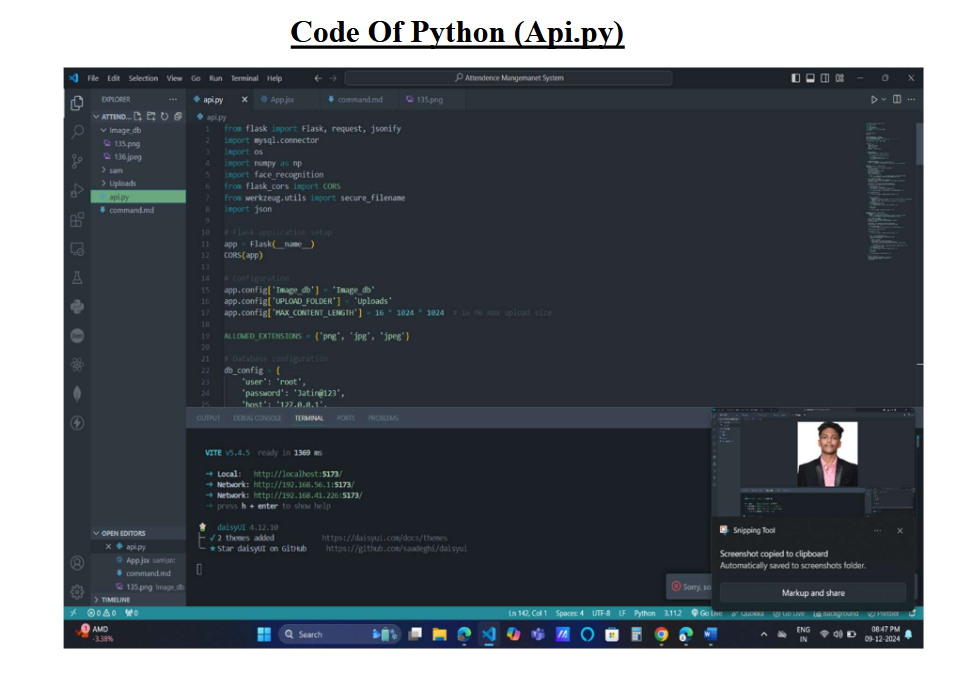This screenshot has height=681, width=974.
Task: Toggle the primary side bar layout button
Action: pos(796,78)
